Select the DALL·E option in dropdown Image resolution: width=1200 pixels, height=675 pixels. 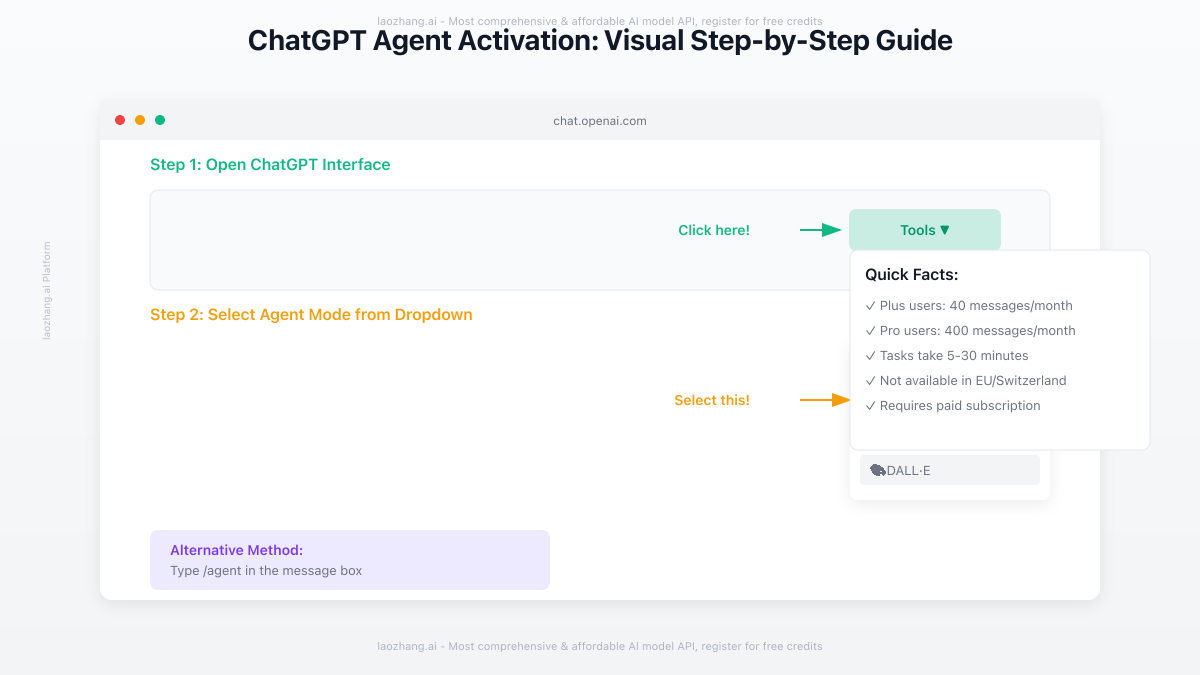[950, 470]
